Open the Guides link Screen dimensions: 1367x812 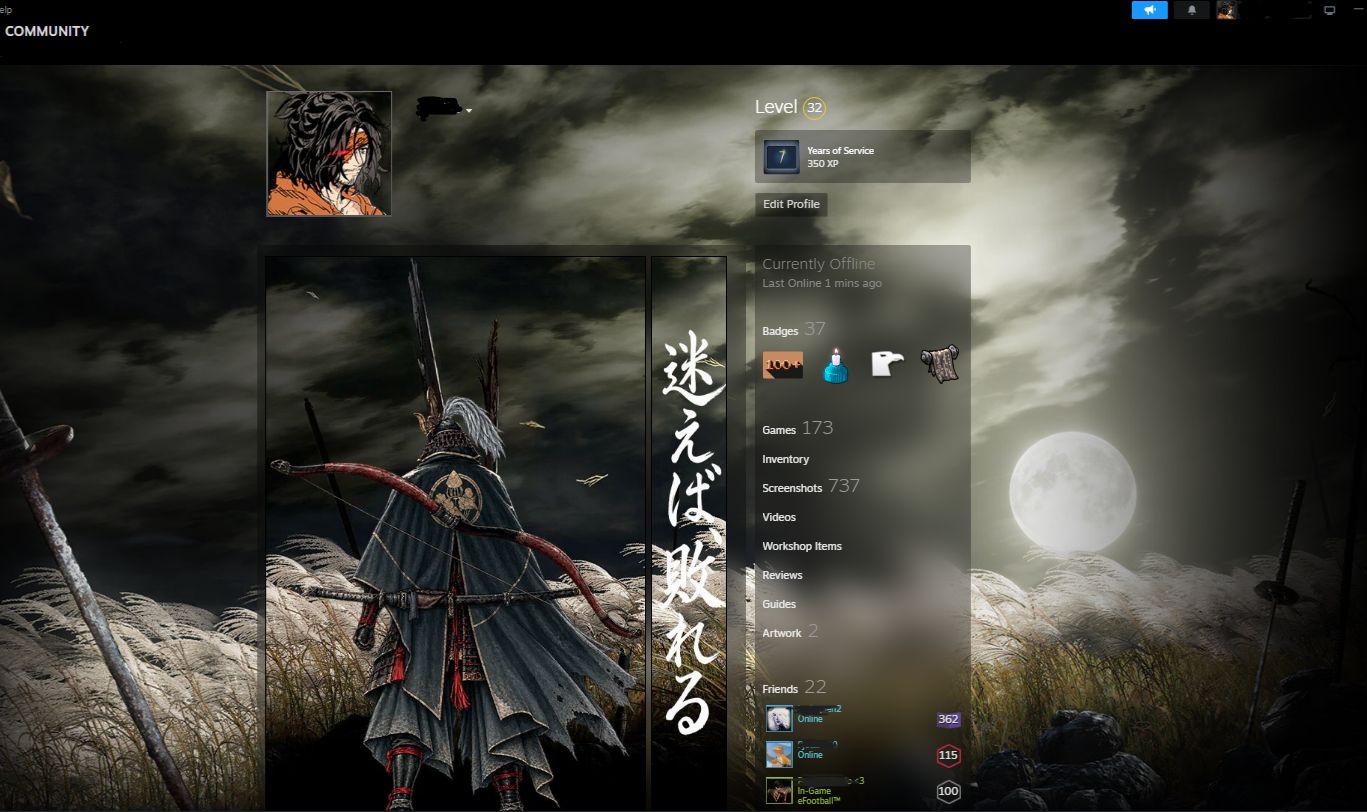779,604
